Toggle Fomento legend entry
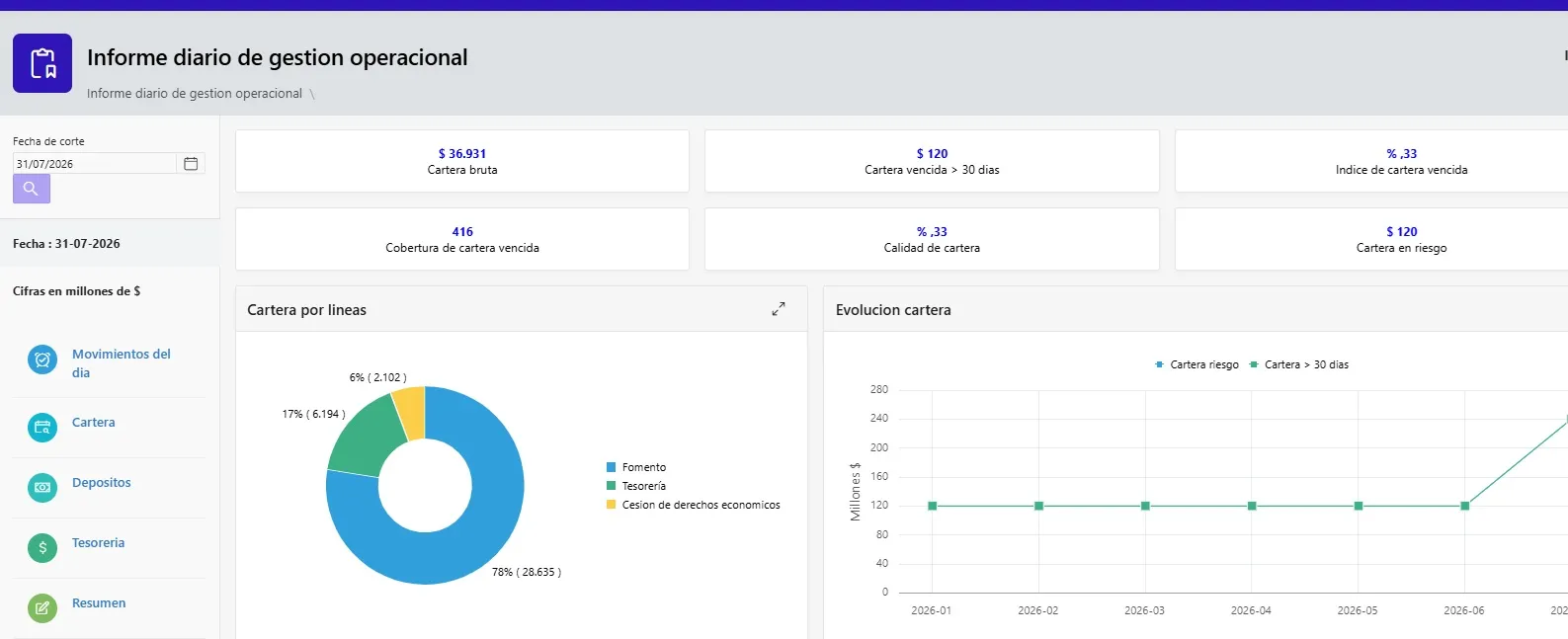Image resolution: width=1568 pixels, height=639 pixels. coord(636,467)
